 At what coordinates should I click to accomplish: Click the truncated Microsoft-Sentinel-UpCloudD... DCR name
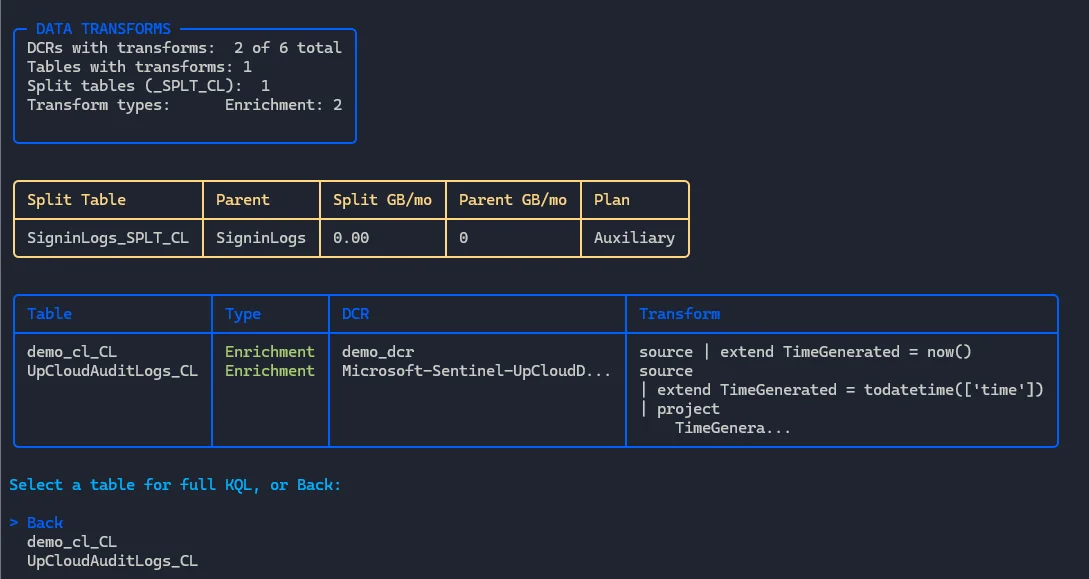pyautogui.click(x=476, y=371)
